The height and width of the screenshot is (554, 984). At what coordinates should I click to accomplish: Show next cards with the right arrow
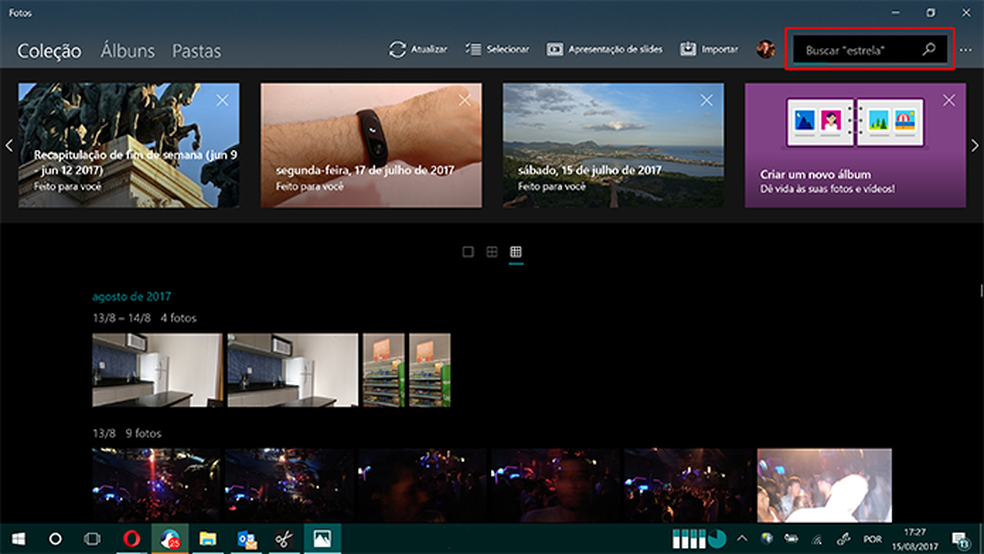click(x=975, y=146)
